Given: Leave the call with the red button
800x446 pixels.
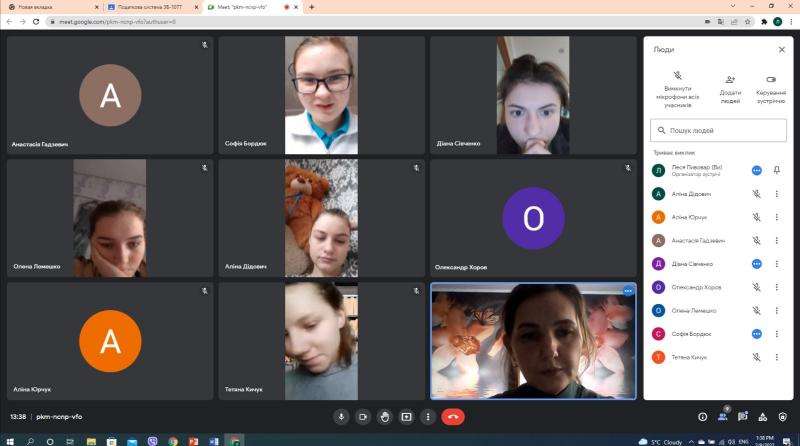Looking at the screenshot, I should 453,416.
